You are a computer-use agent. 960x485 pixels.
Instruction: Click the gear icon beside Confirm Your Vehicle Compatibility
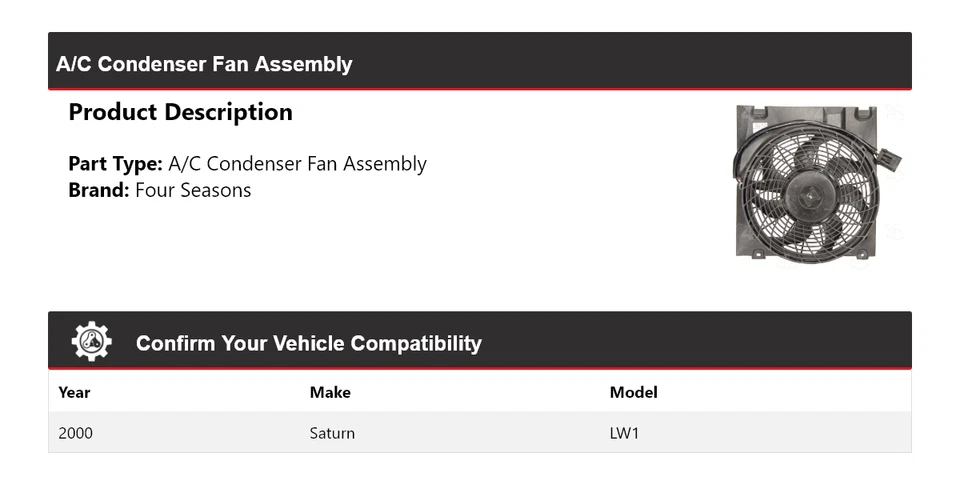pyautogui.click(x=92, y=342)
